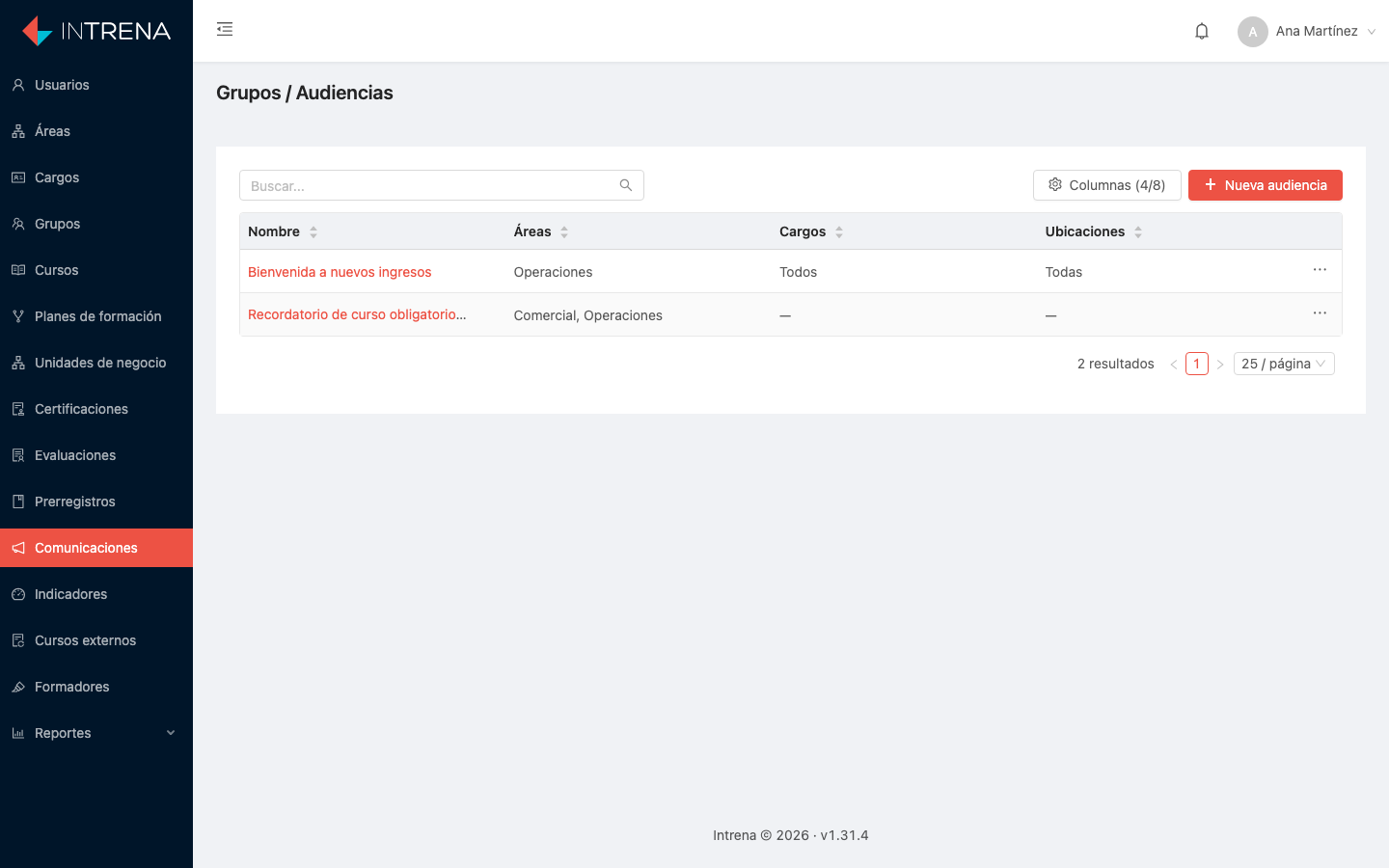Sort the table by the Cargos sort arrows
The width and height of the screenshot is (1389, 868).
(839, 231)
